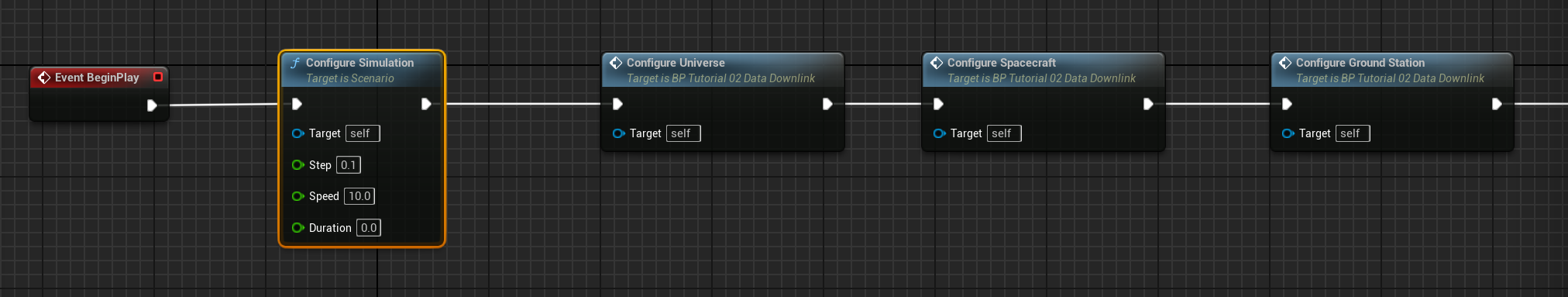The image size is (1568, 297).
Task: Click Configure Universe execution input pin
Action: click(x=617, y=104)
